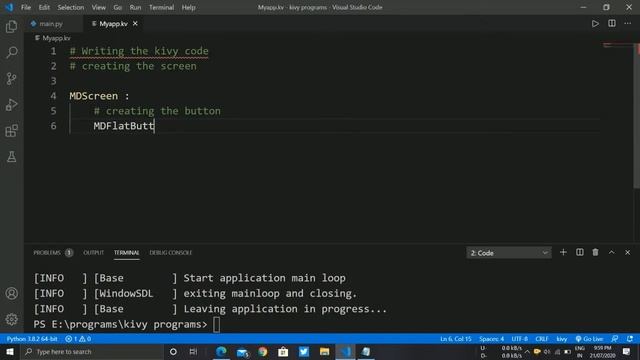The height and width of the screenshot is (360, 640).
Task: Click the '# creating the button' comment
Action: [157, 111]
